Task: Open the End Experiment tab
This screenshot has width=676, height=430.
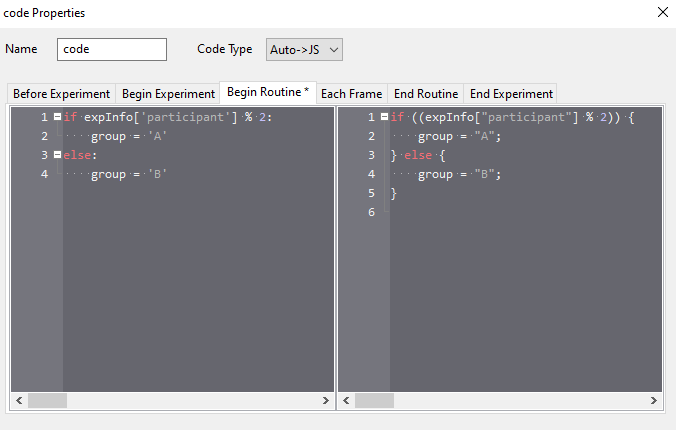Action: tap(511, 94)
